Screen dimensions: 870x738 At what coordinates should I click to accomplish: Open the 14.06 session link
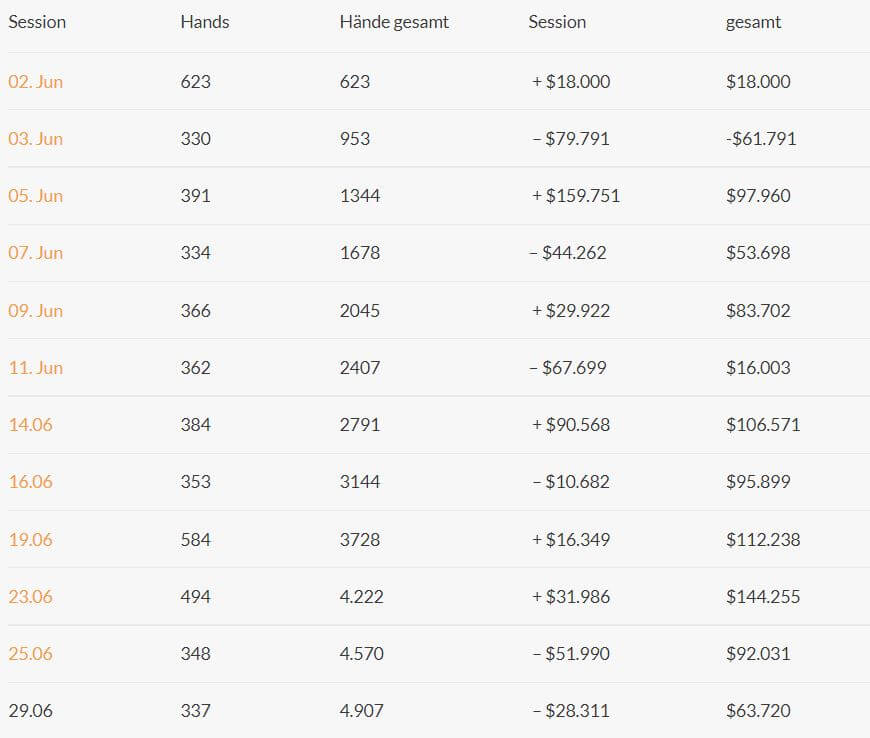[31, 425]
